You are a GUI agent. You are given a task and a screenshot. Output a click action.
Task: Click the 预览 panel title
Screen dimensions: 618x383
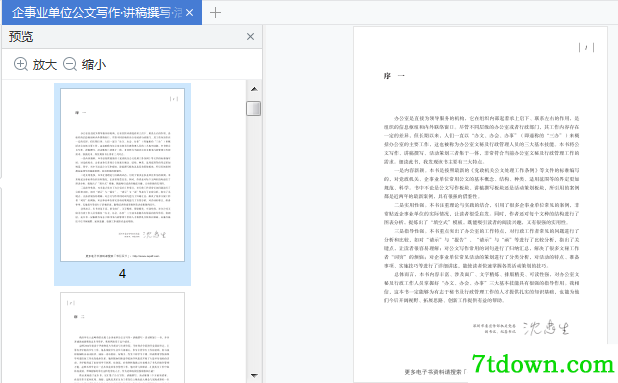point(21,37)
